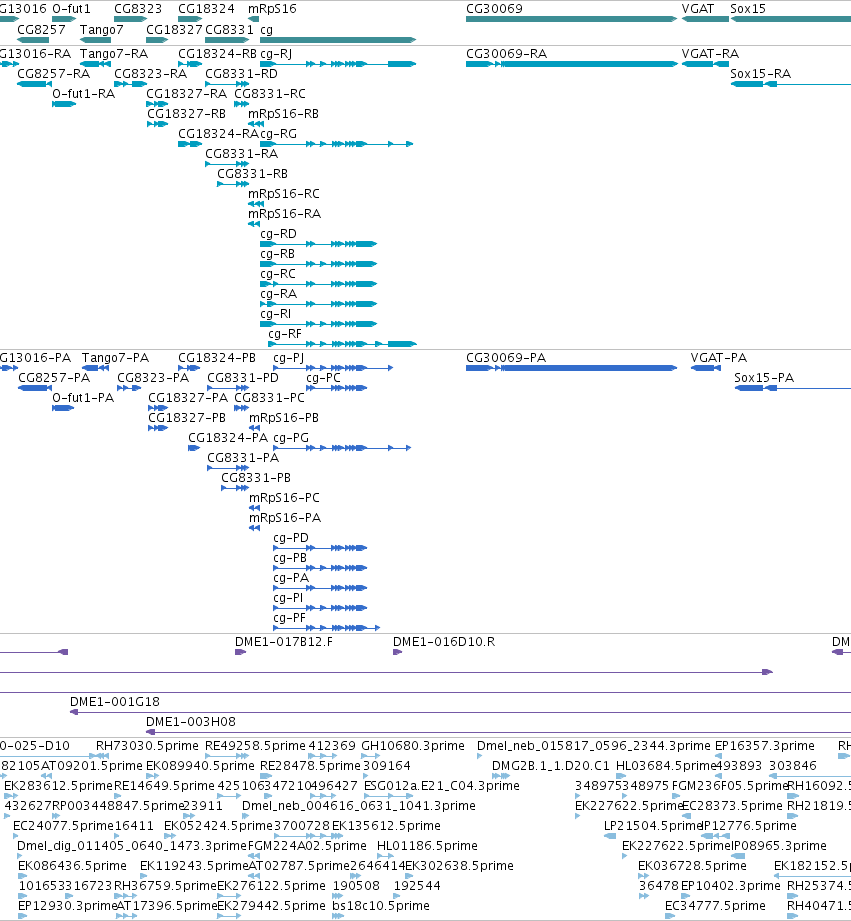Select the RE28478.5prime EST label
The width and height of the screenshot is (851, 921).
310,766
